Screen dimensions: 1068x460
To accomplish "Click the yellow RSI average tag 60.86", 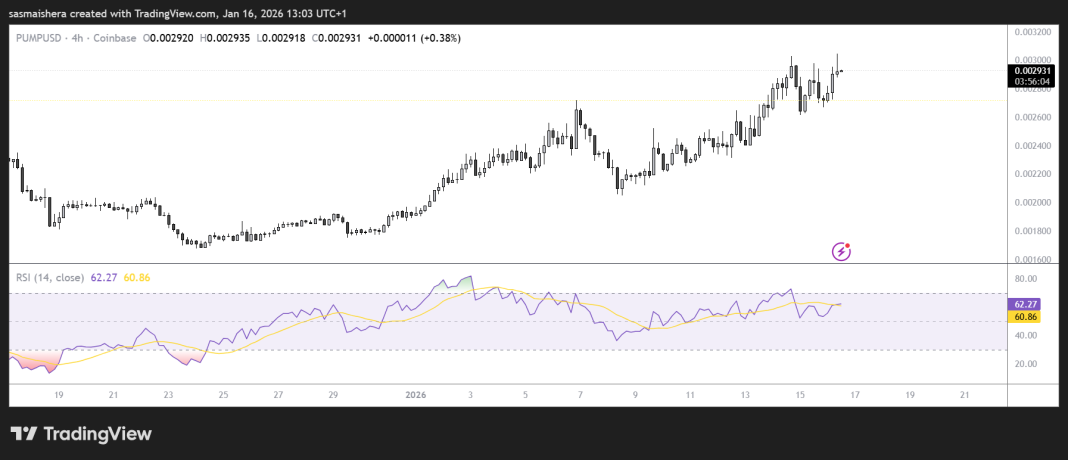I will pyautogui.click(x=1026, y=317).
